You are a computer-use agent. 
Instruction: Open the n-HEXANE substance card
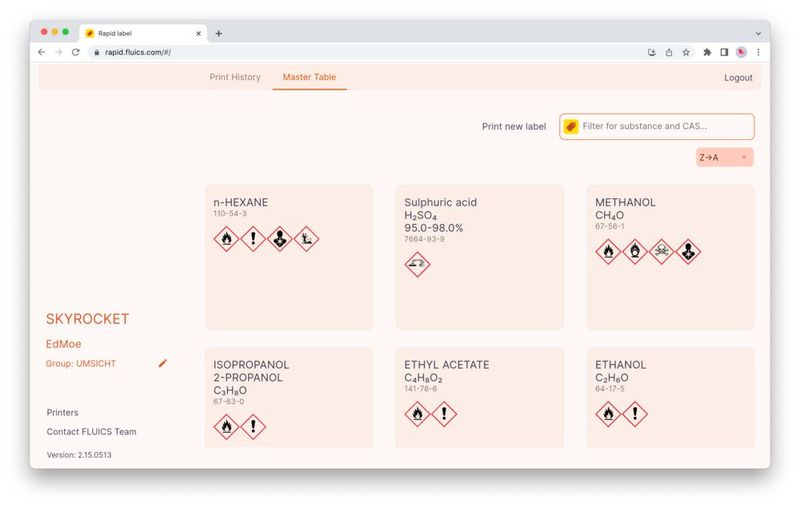289,257
